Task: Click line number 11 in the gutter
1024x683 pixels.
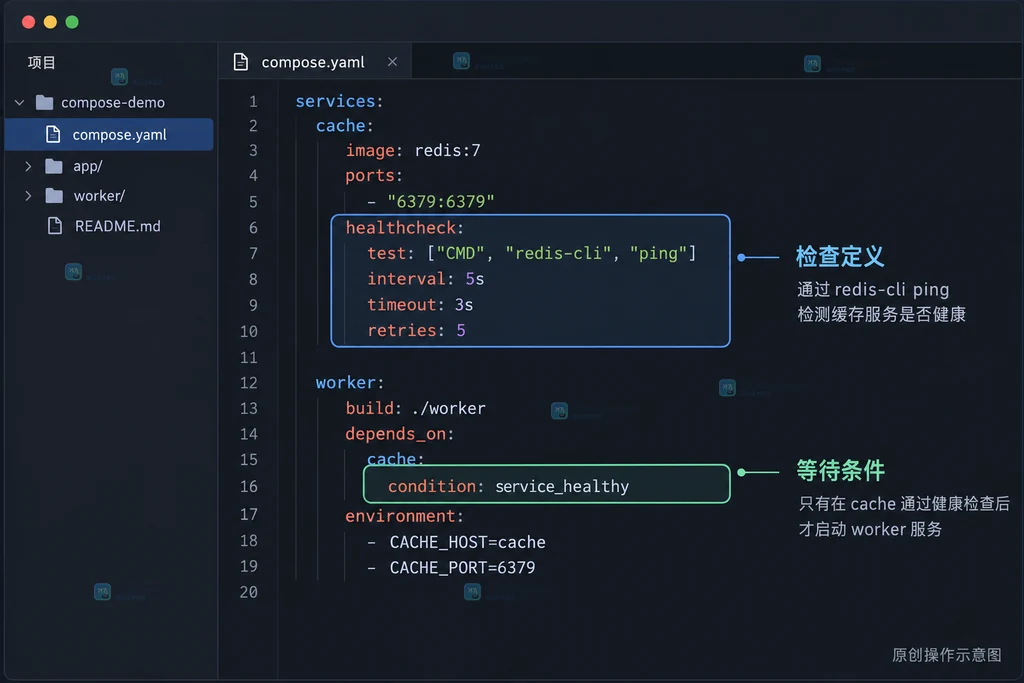Action: point(249,358)
